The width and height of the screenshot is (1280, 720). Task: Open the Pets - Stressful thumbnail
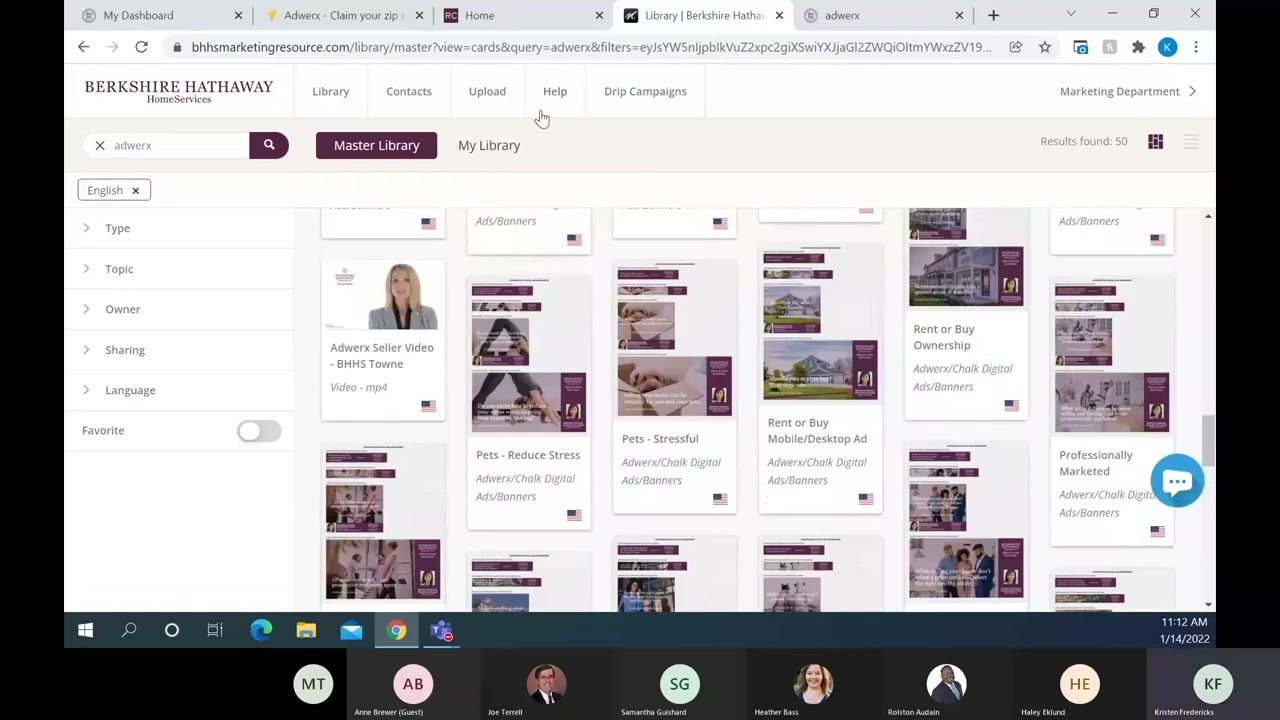tap(675, 341)
